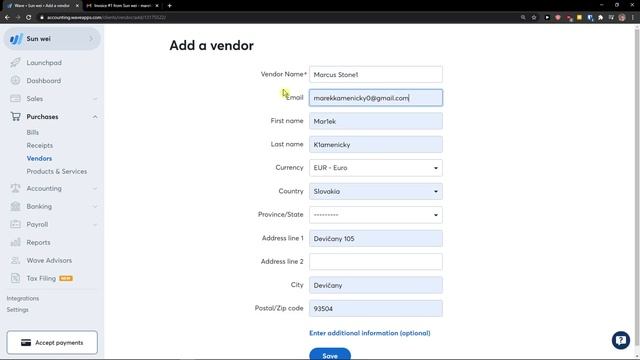This screenshot has width=640, height=360.
Task: Click Enter additional information (optional) link
Action: (x=370, y=333)
